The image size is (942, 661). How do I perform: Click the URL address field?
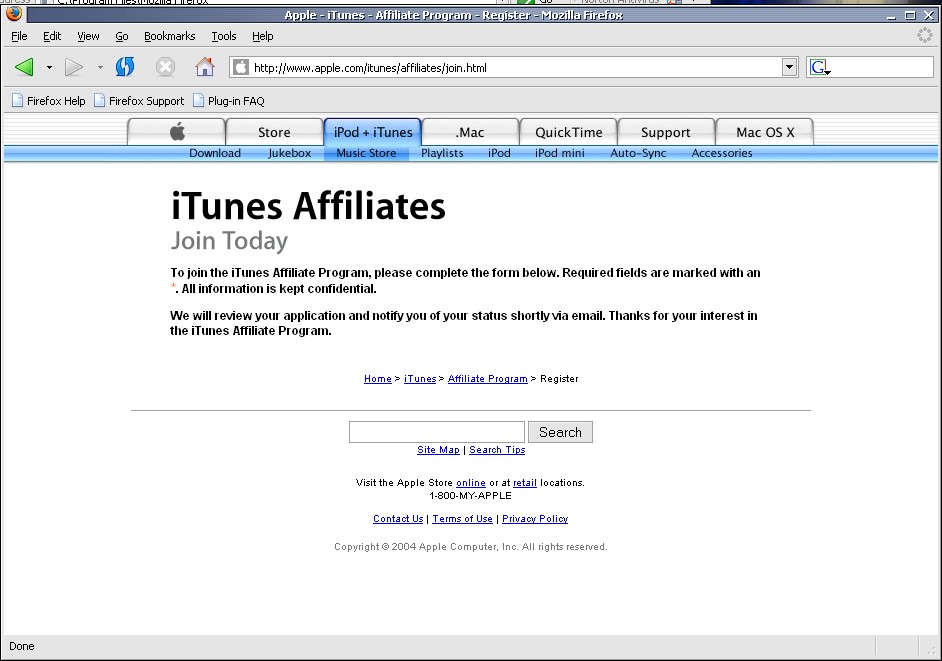pos(515,67)
